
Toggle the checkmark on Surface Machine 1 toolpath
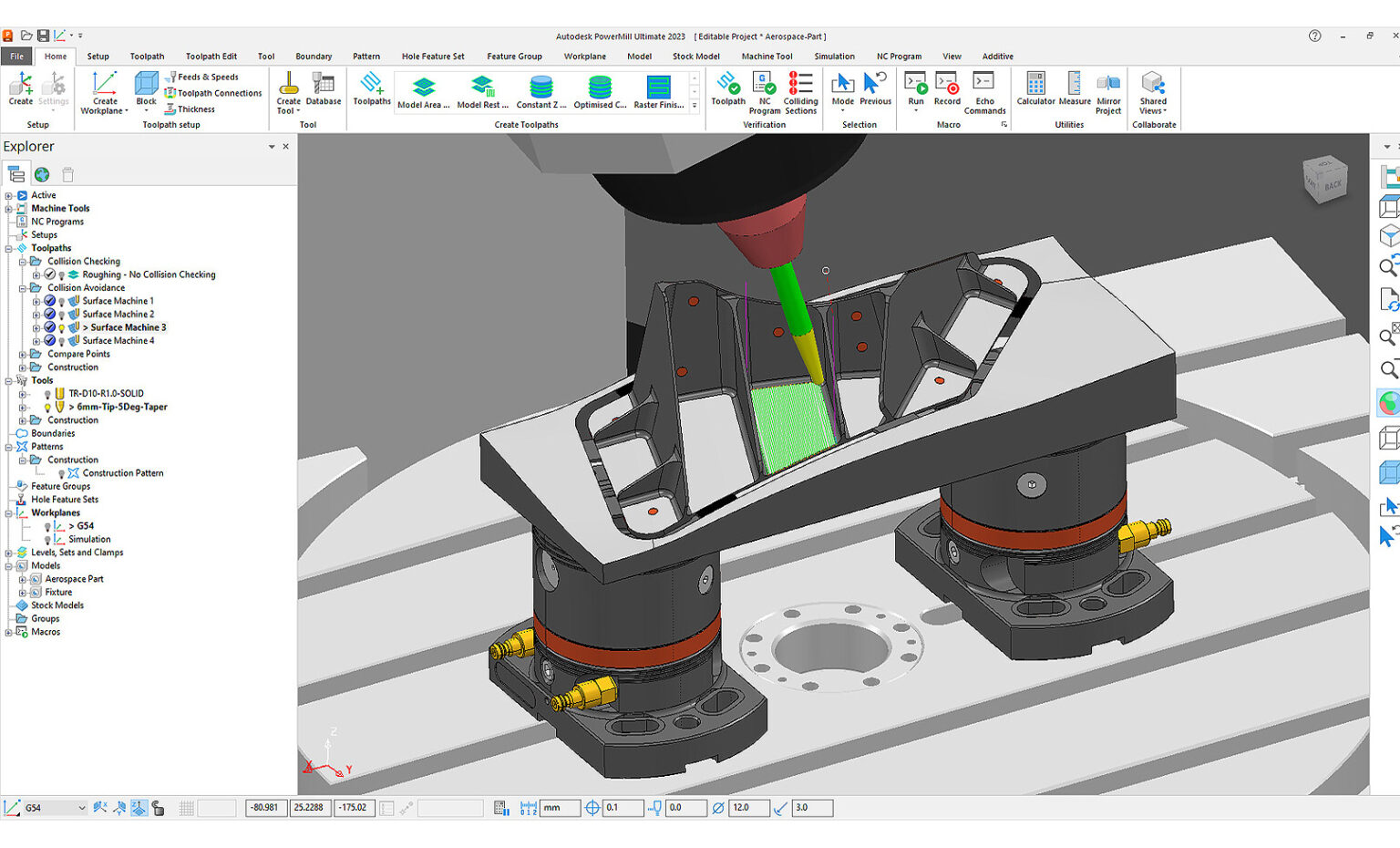(49, 301)
